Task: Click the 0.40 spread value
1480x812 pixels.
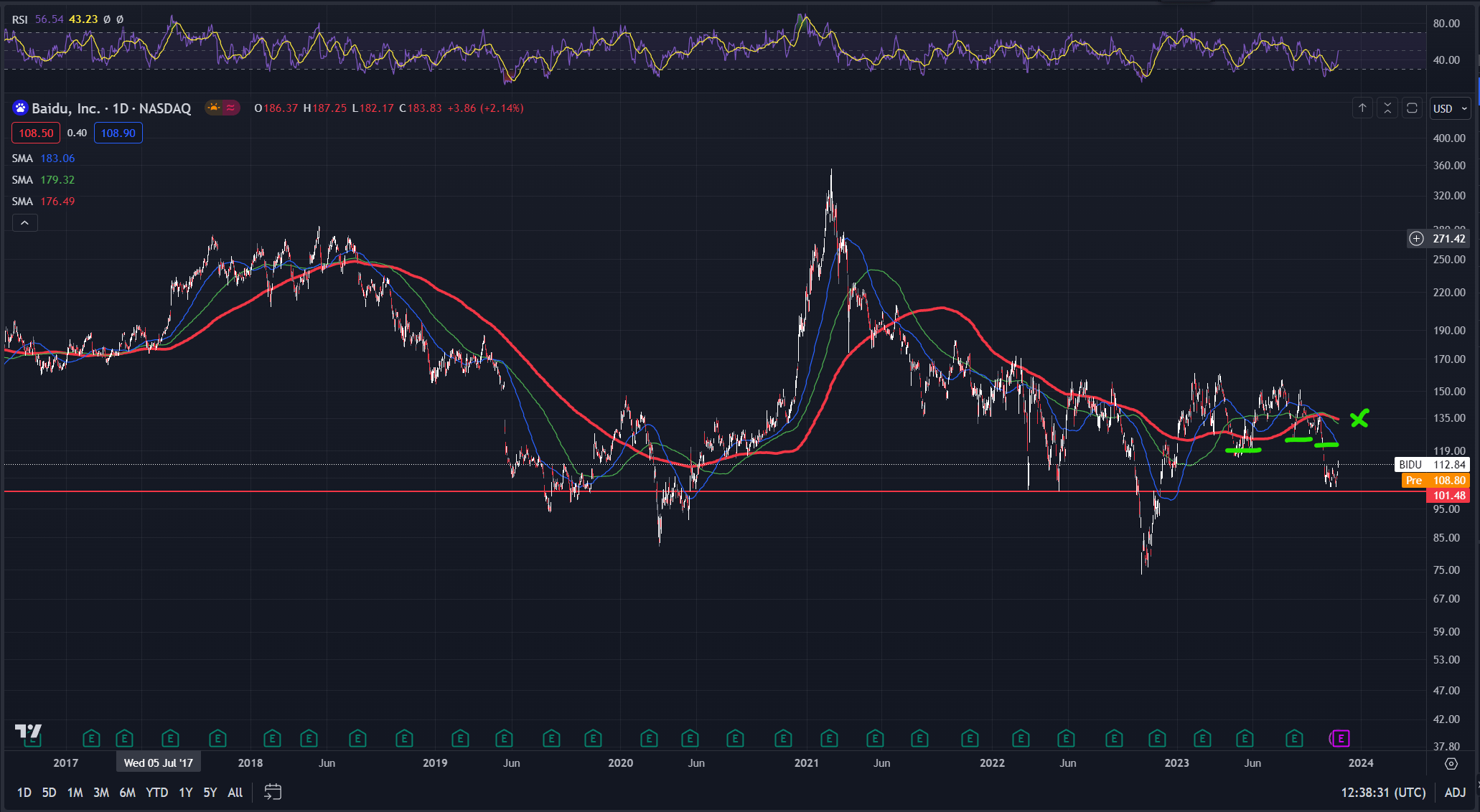Action: tap(77, 133)
